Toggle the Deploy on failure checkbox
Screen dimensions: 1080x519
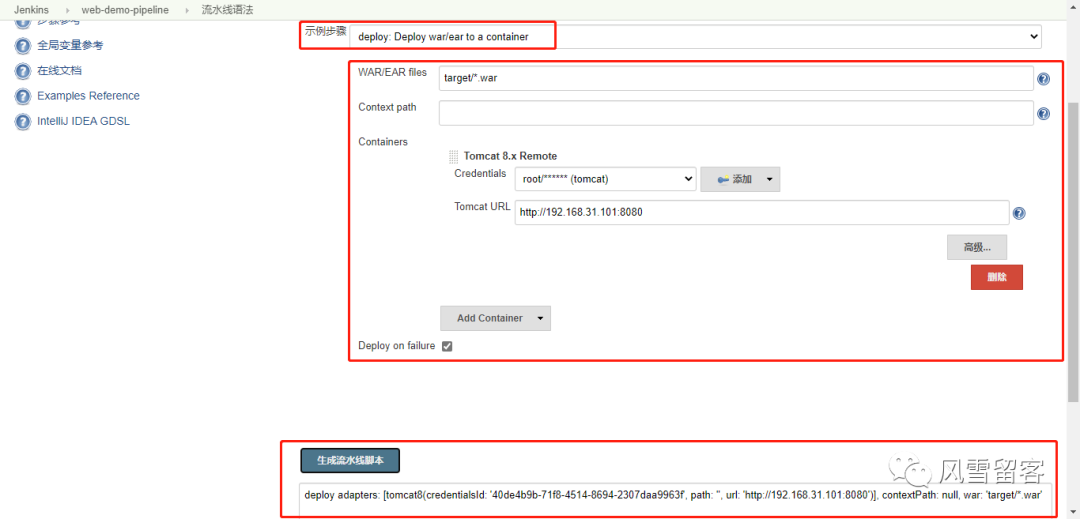[x=447, y=346]
